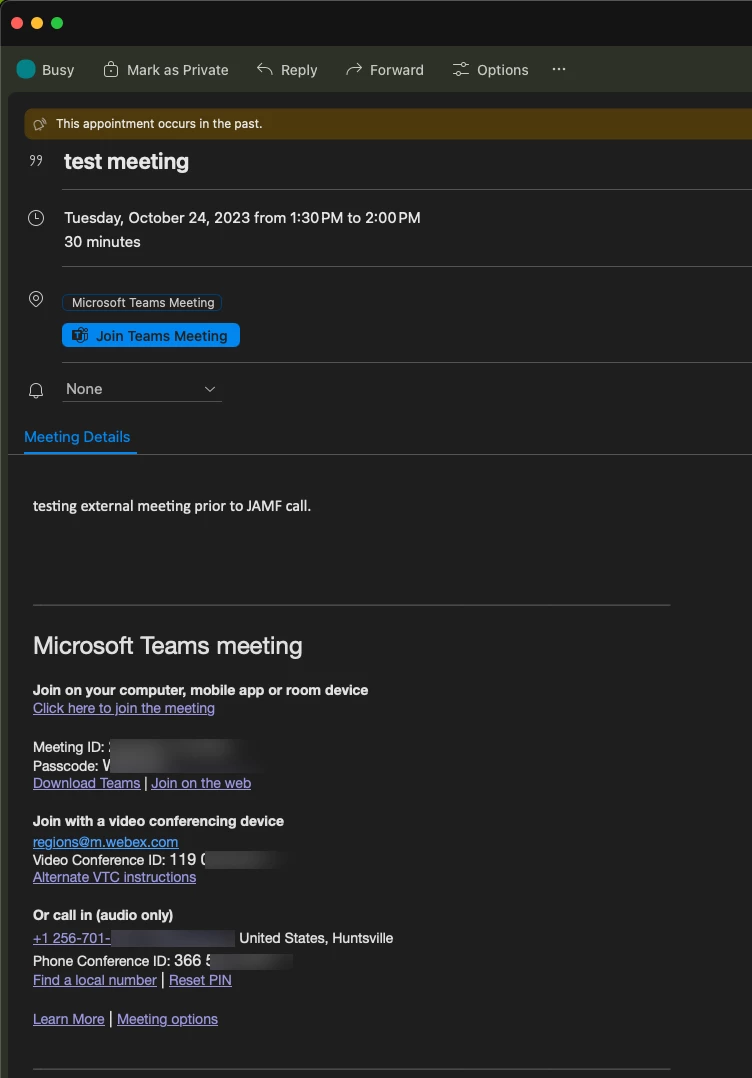
Task: Select Microsoft Teams meeting heading
Action: coord(168,646)
